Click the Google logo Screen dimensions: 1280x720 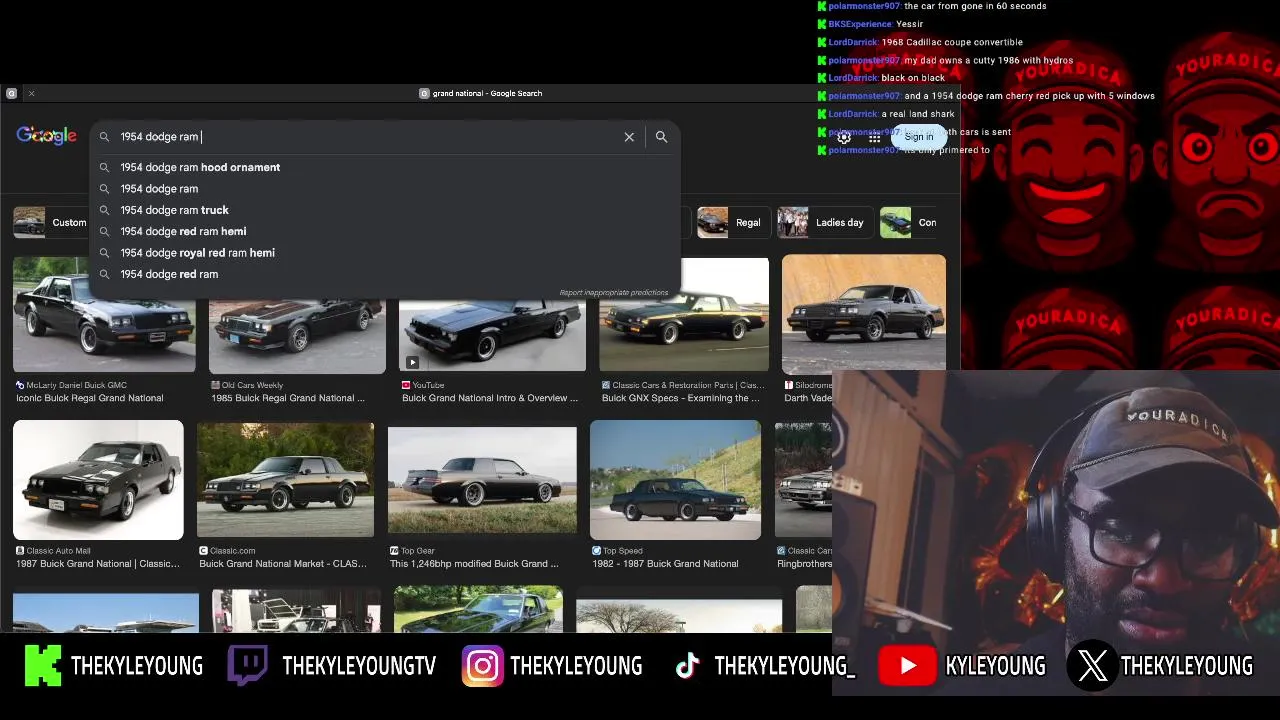(46, 136)
